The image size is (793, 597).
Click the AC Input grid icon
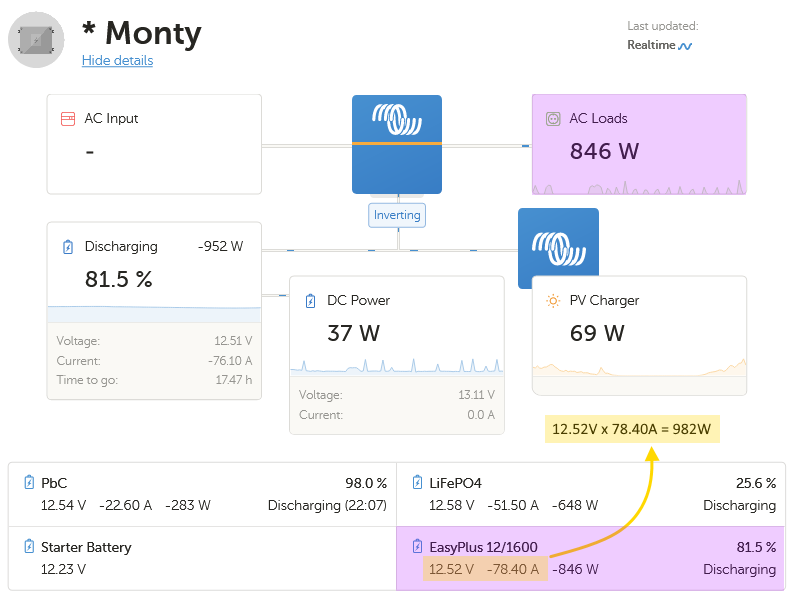point(68,118)
